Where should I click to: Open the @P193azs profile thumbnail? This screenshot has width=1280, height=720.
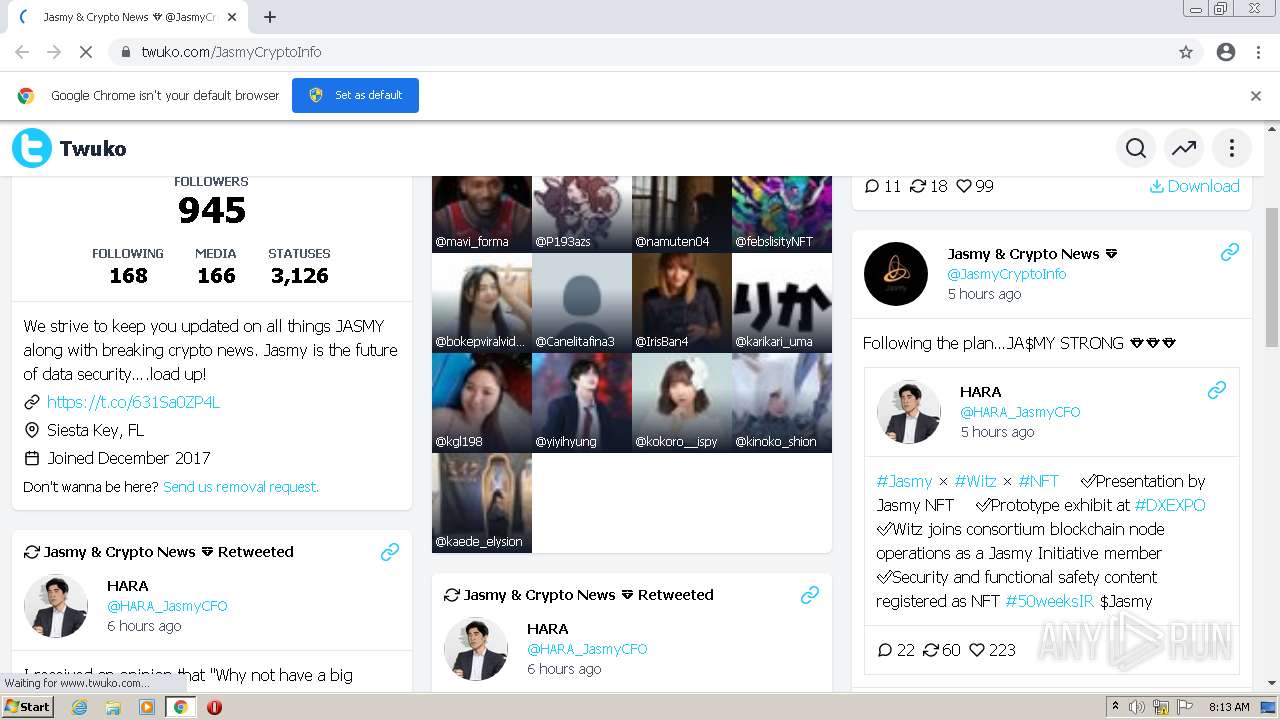tap(582, 214)
